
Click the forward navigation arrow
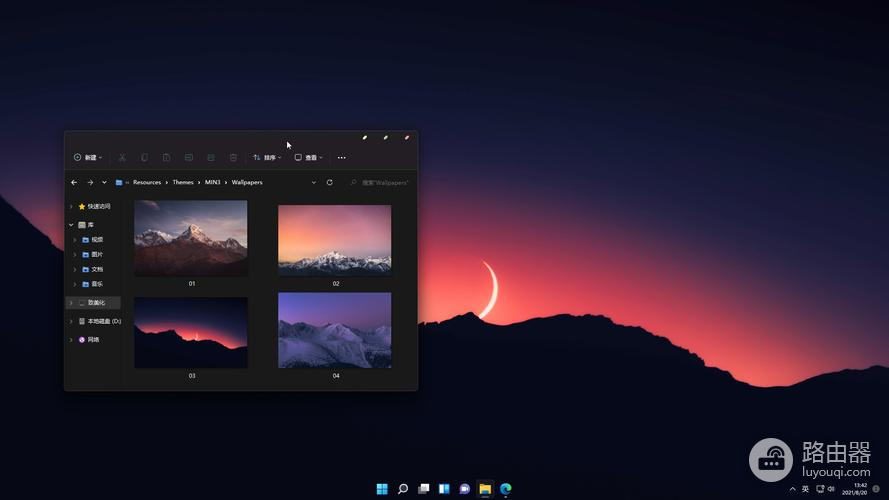(90, 182)
